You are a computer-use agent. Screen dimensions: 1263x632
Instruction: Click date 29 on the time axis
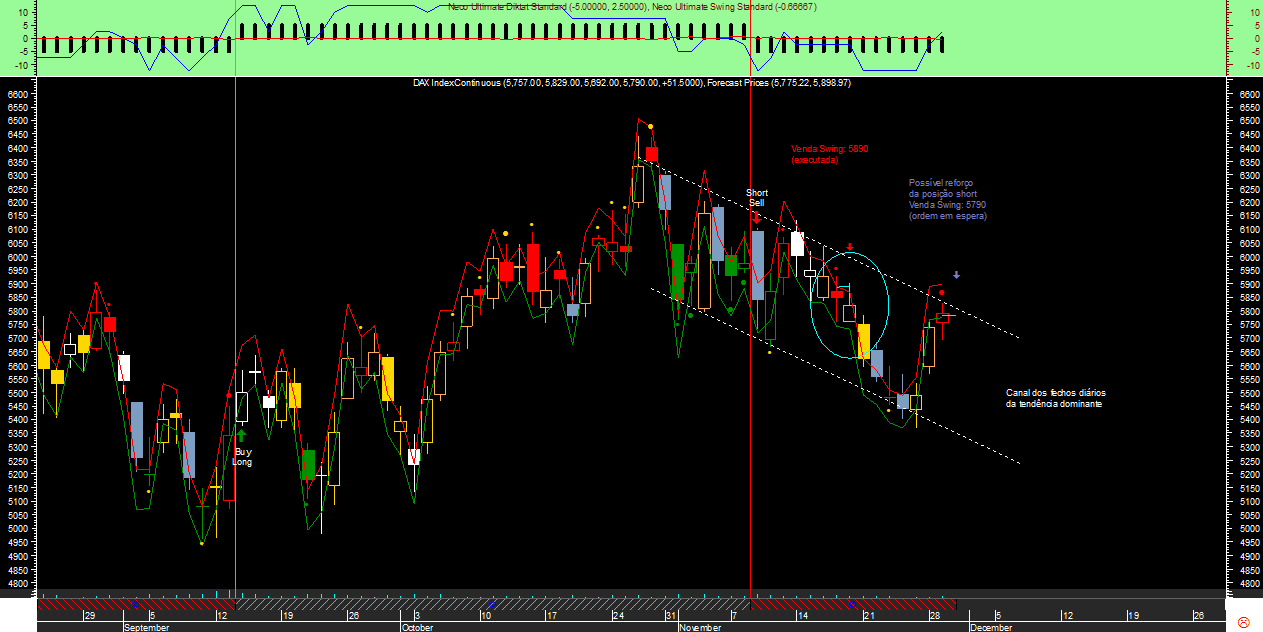click(x=90, y=616)
